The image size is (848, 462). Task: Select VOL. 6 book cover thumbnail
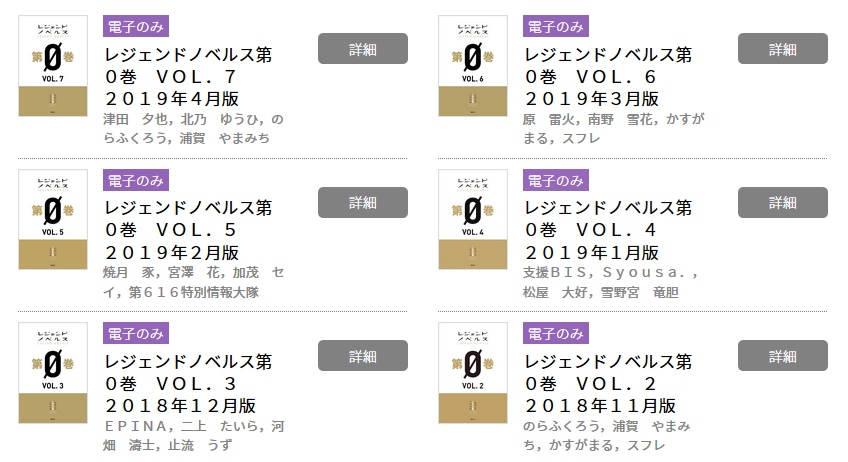tap(473, 66)
